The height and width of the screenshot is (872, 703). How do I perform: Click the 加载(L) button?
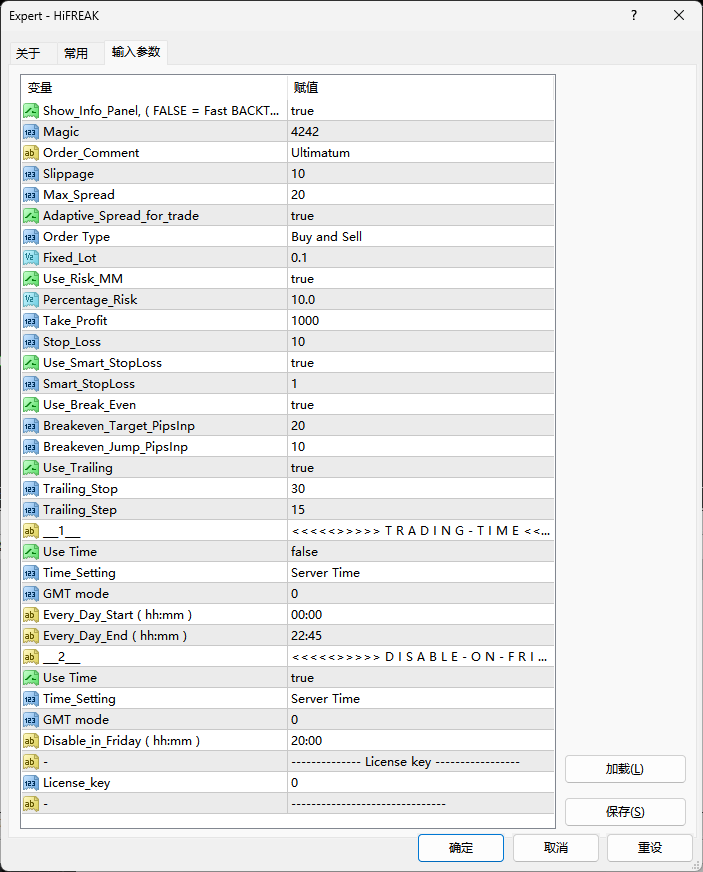point(625,769)
